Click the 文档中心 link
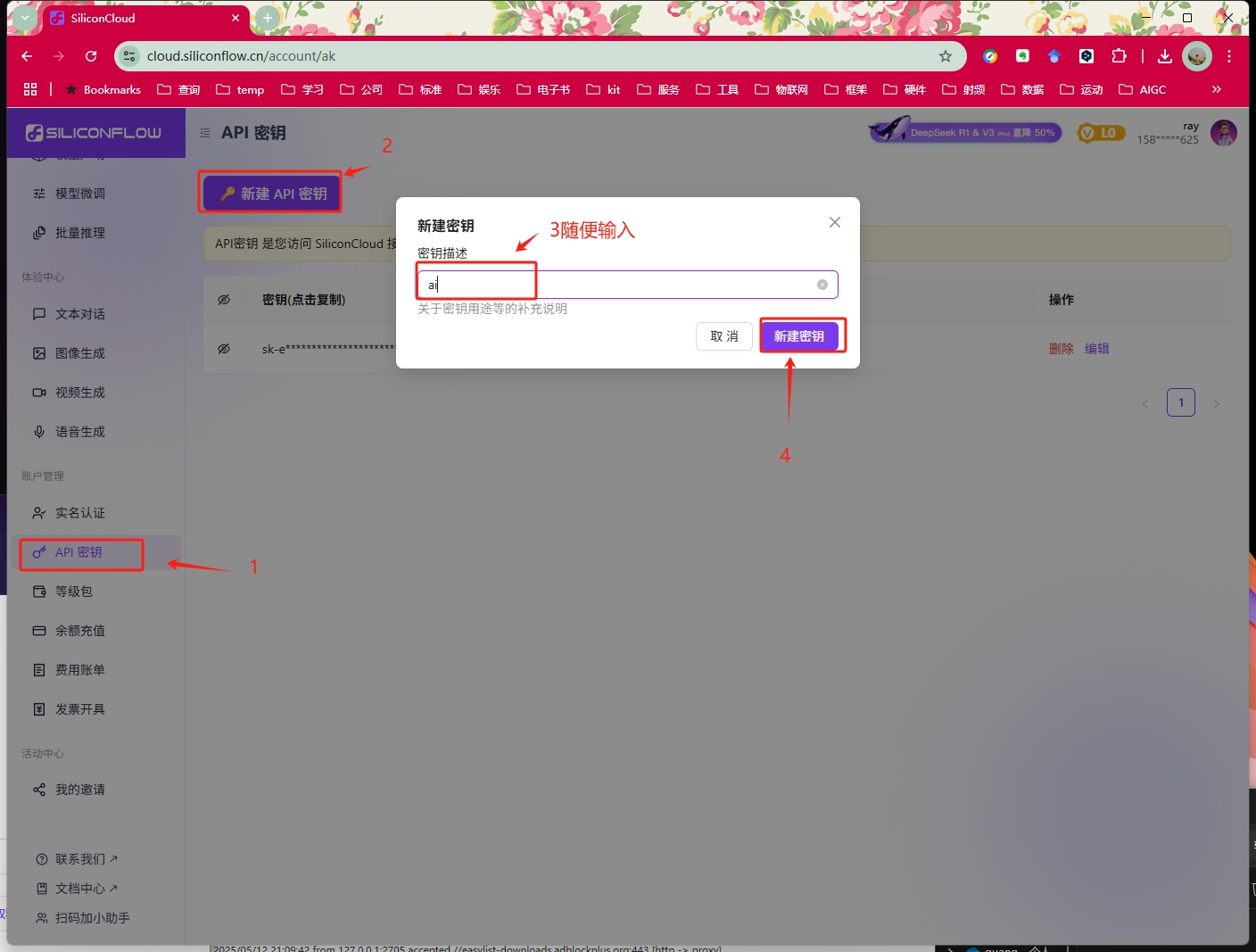This screenshot has height=952, width=1256. (77, 889)
